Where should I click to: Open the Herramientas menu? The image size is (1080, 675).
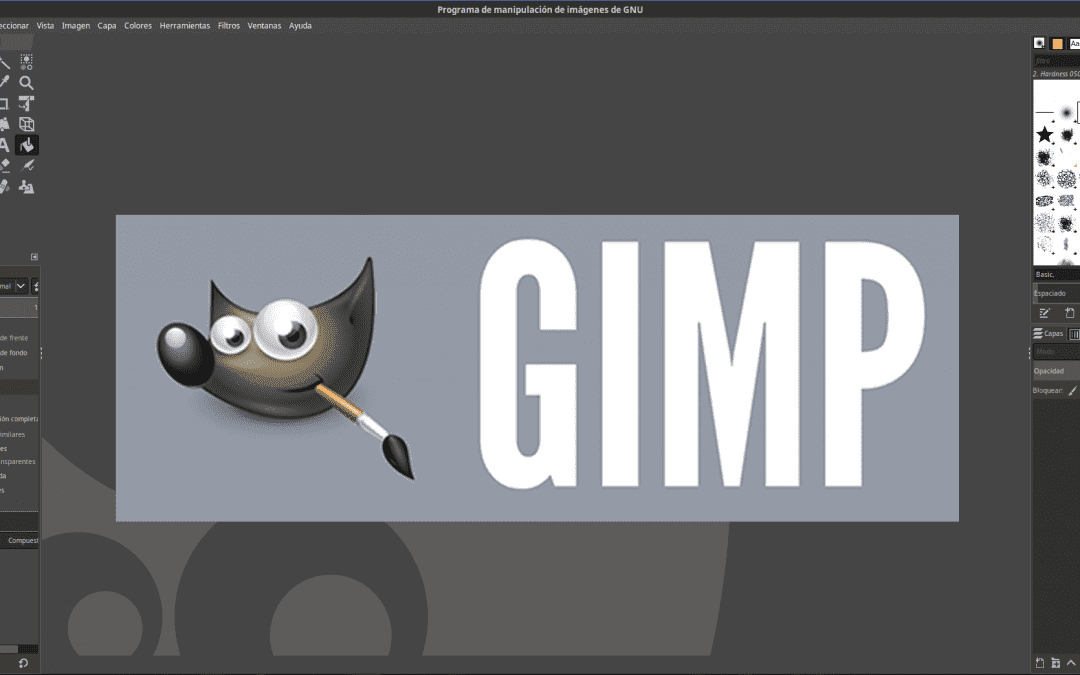185,25
